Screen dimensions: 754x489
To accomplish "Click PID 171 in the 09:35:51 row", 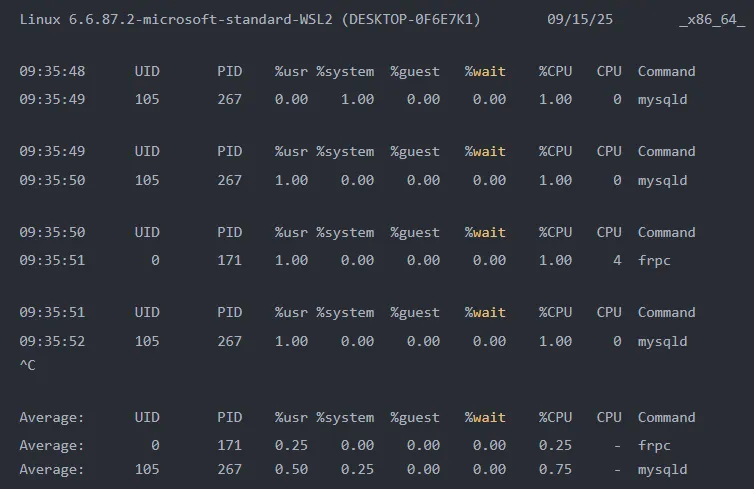I will click(x=229, y=260).
